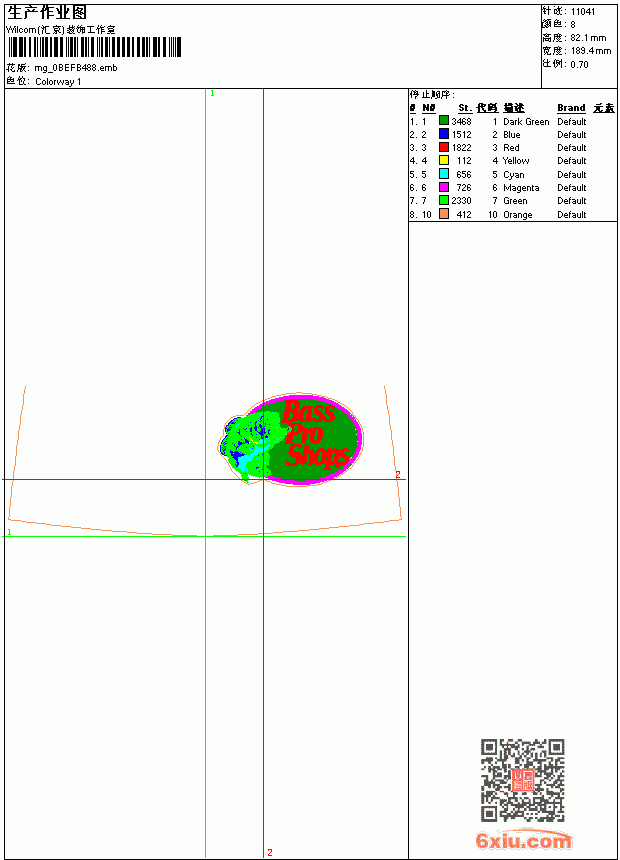Screen dimensions: 620x860
Task: Click the file name mg_0BEFB488.emb
Action: tap(76, 68)
